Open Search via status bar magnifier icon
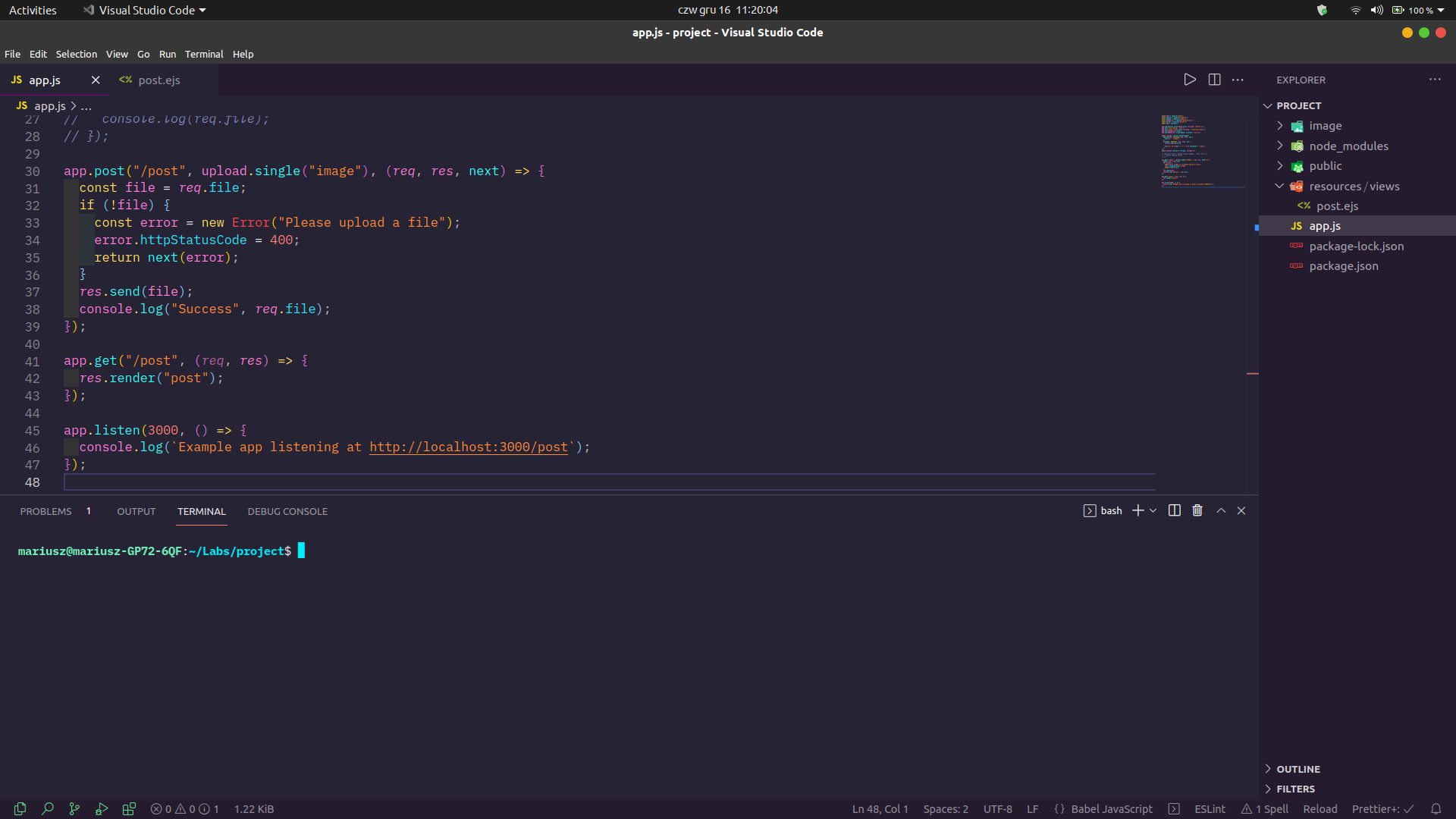 [x=47, y=809]
